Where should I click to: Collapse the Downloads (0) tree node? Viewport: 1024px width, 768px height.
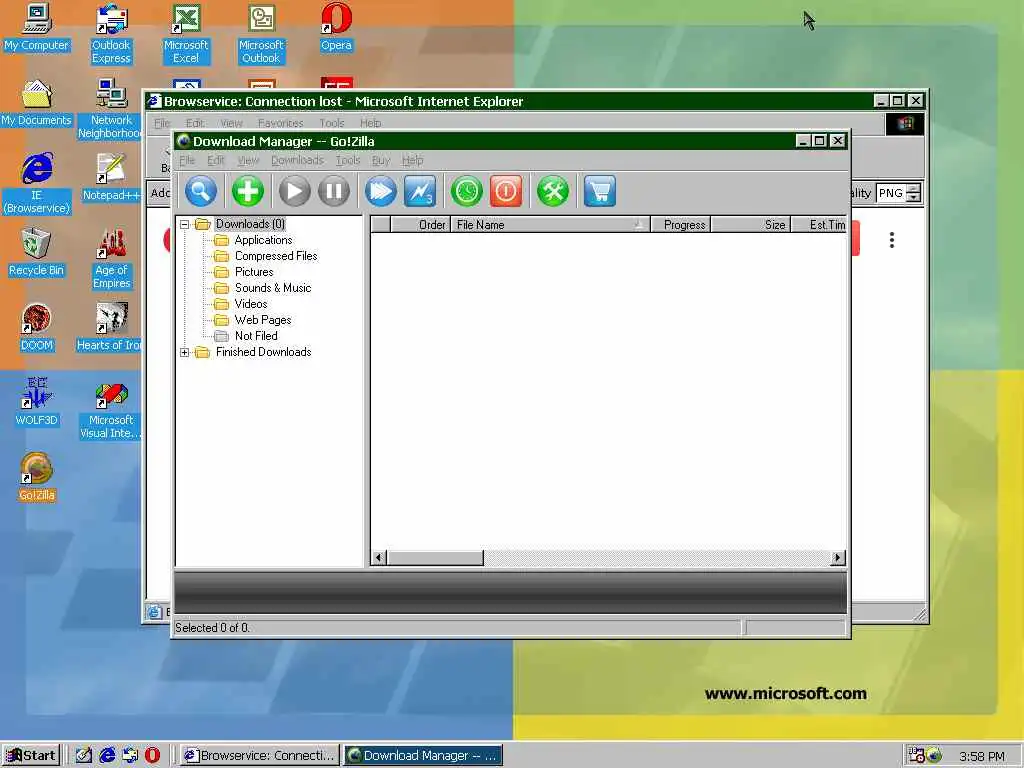(x=185, y=224)
